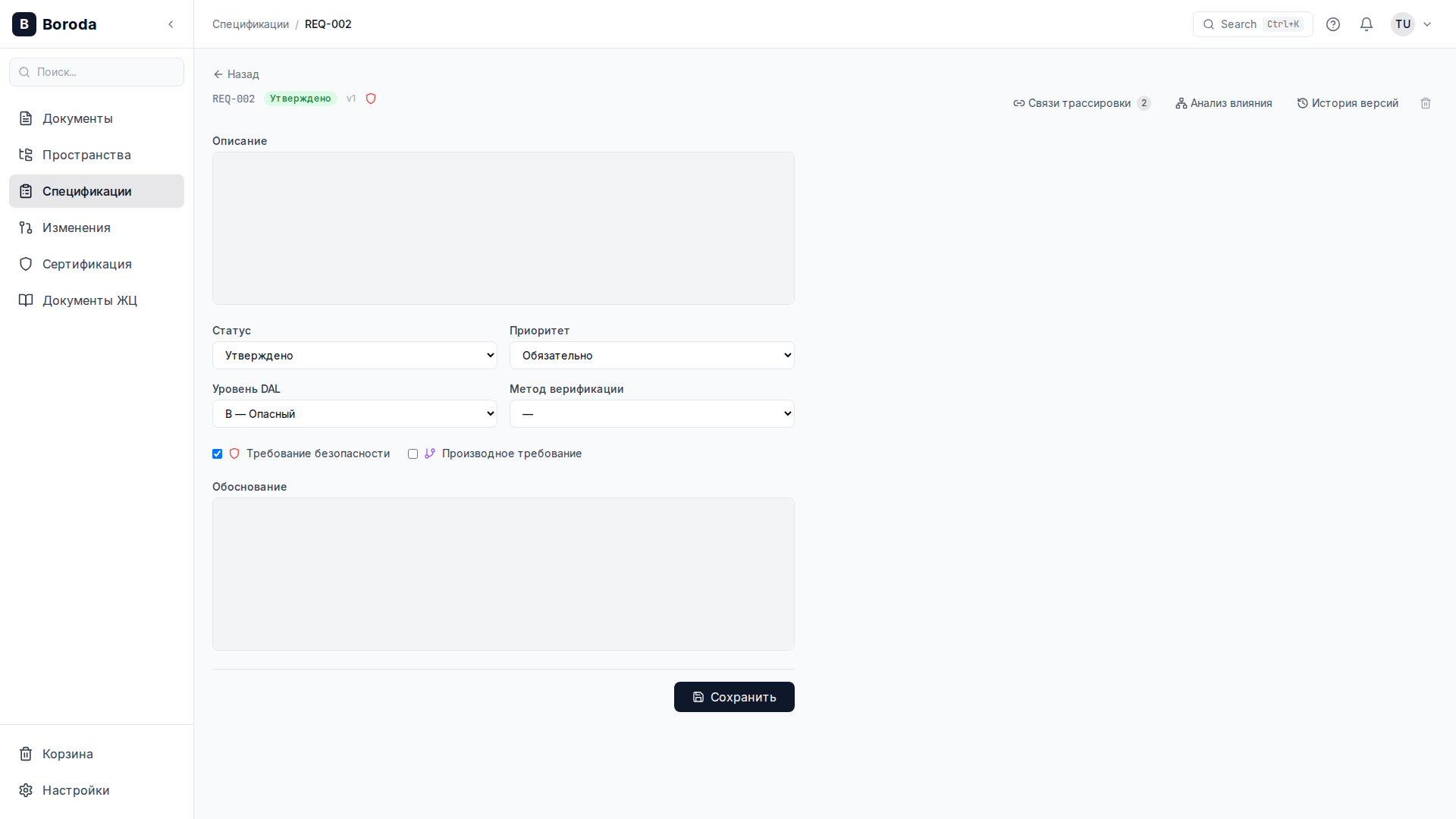Click the help question mark icon

pos(1333,24)
